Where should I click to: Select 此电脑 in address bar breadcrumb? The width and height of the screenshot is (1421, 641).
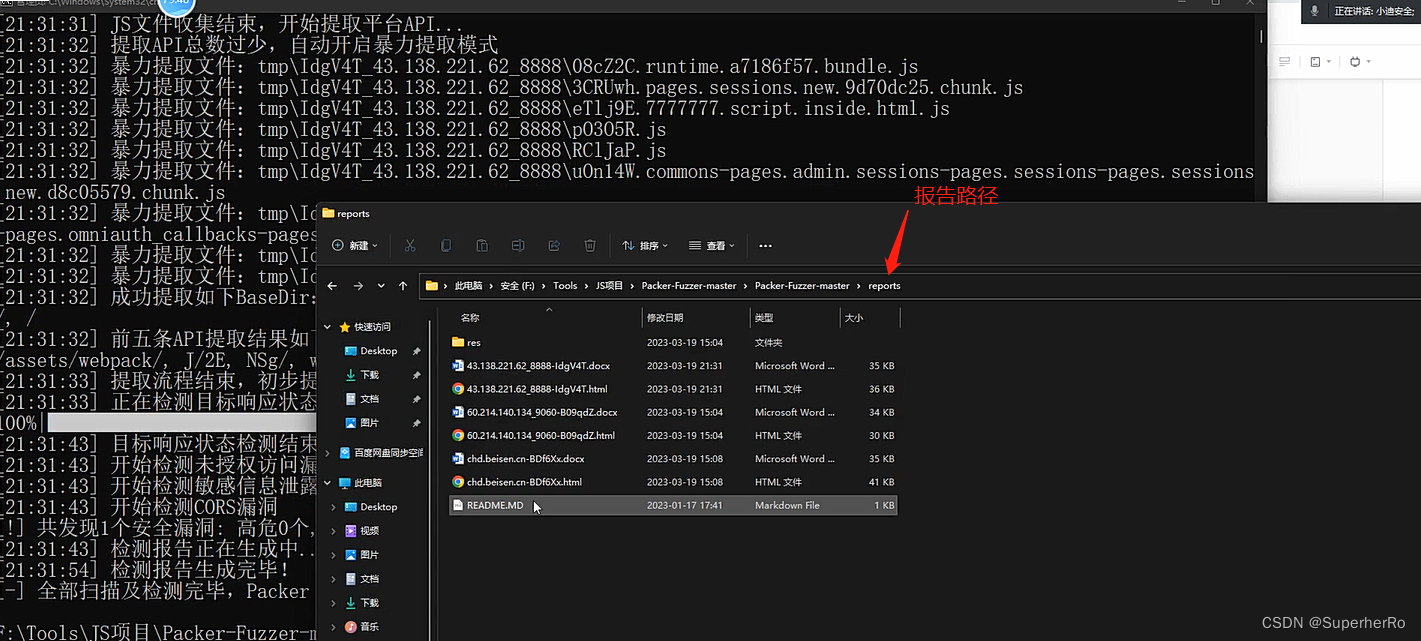(468, 286)
